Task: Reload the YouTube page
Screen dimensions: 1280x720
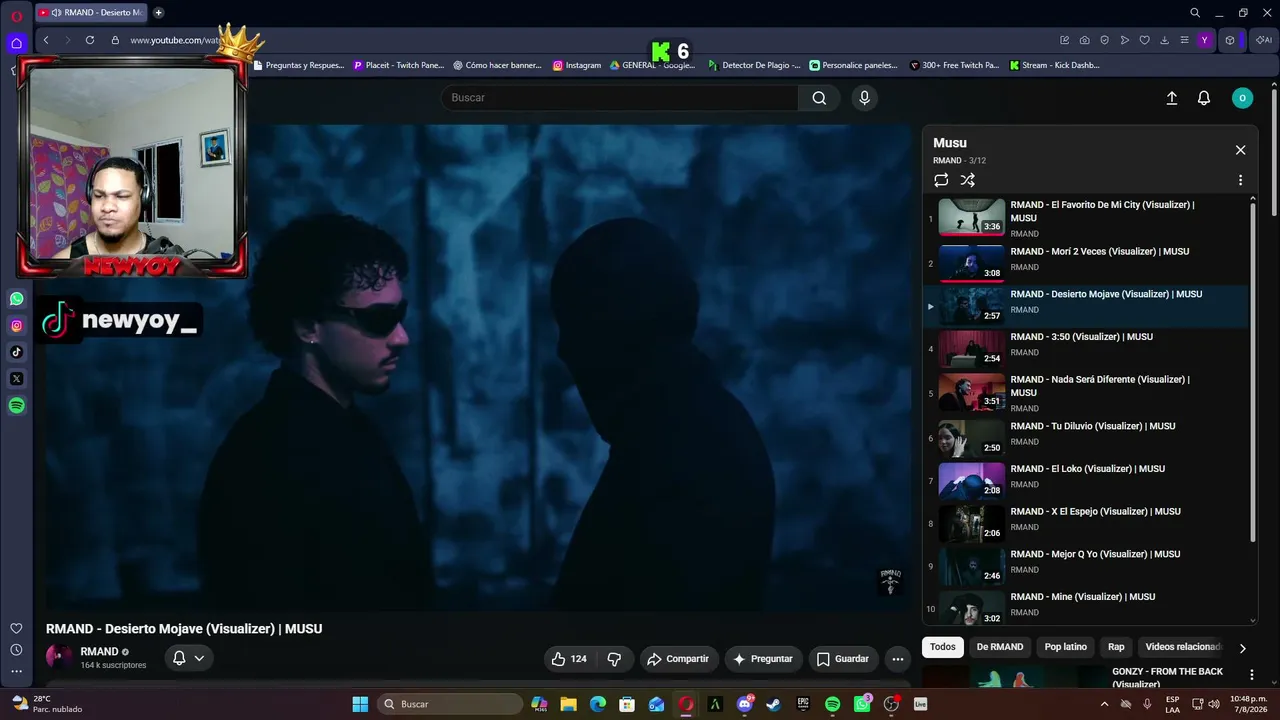Action: (90, 40)
